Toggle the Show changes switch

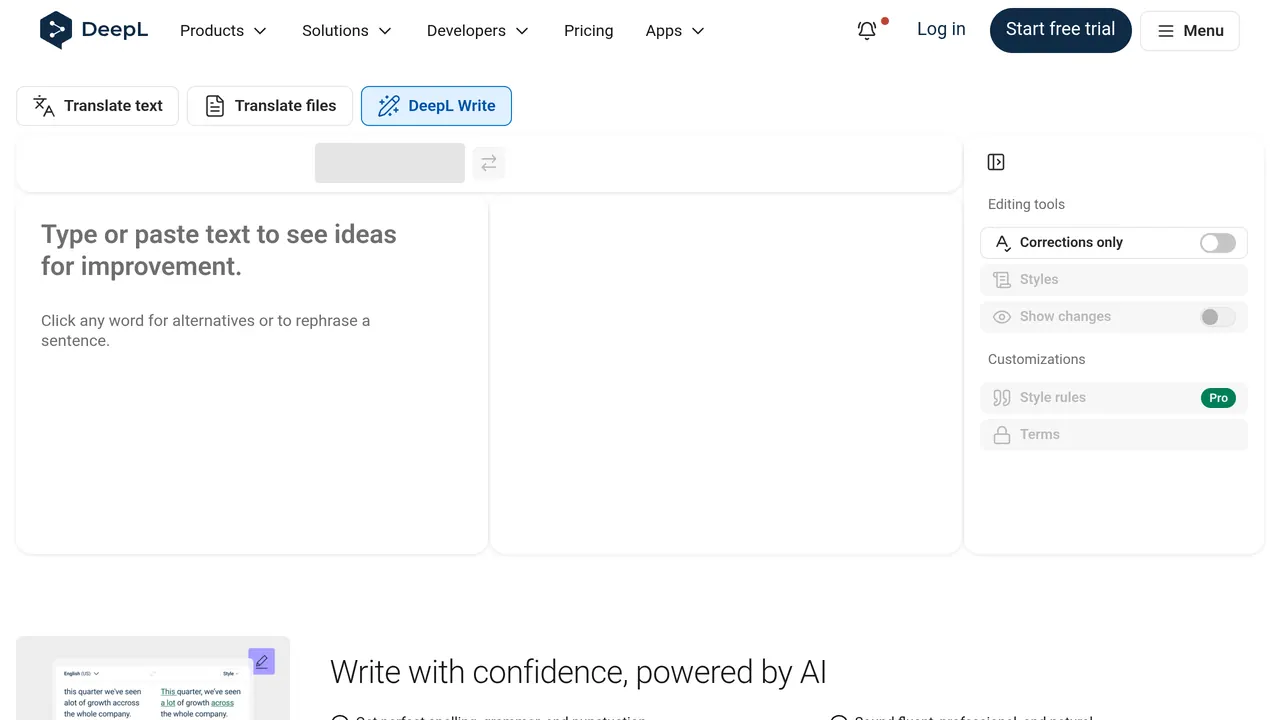pos(1218,317)
